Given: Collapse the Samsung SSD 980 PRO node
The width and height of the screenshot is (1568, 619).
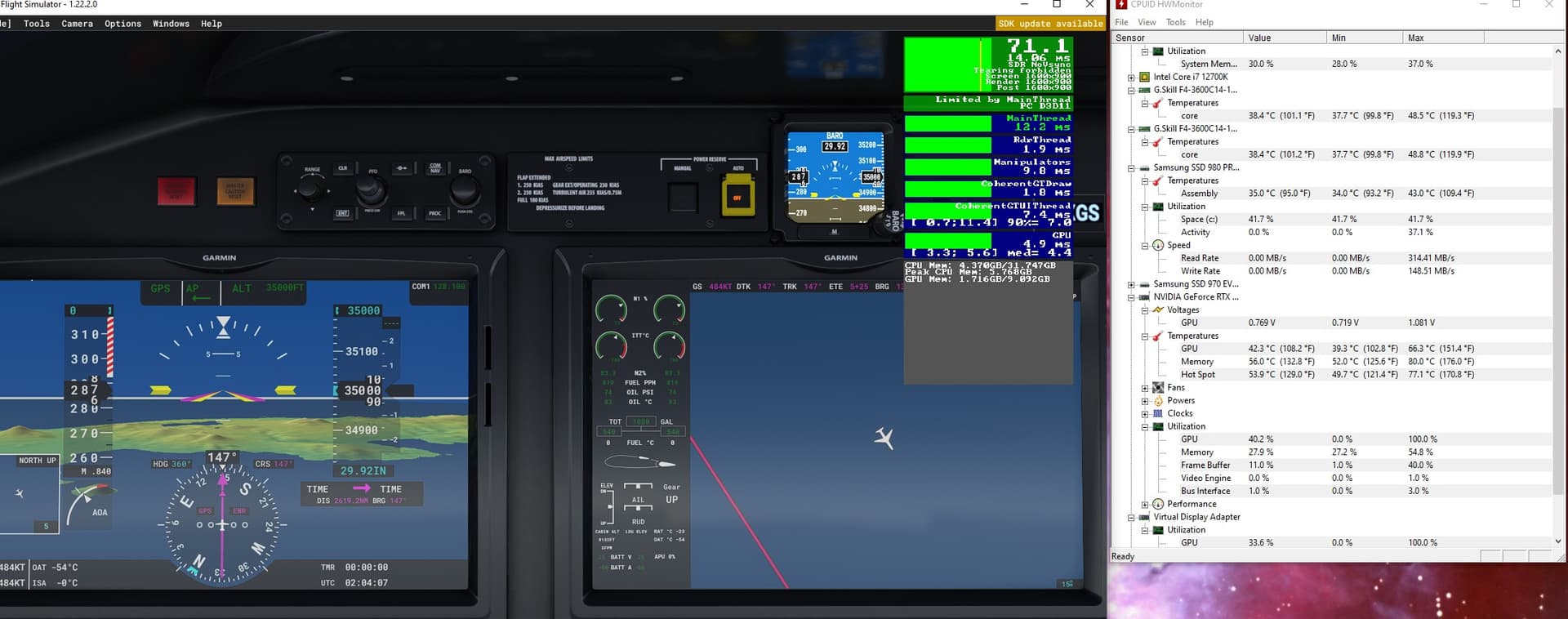Looking at the screenshot, I should 1131,168.
